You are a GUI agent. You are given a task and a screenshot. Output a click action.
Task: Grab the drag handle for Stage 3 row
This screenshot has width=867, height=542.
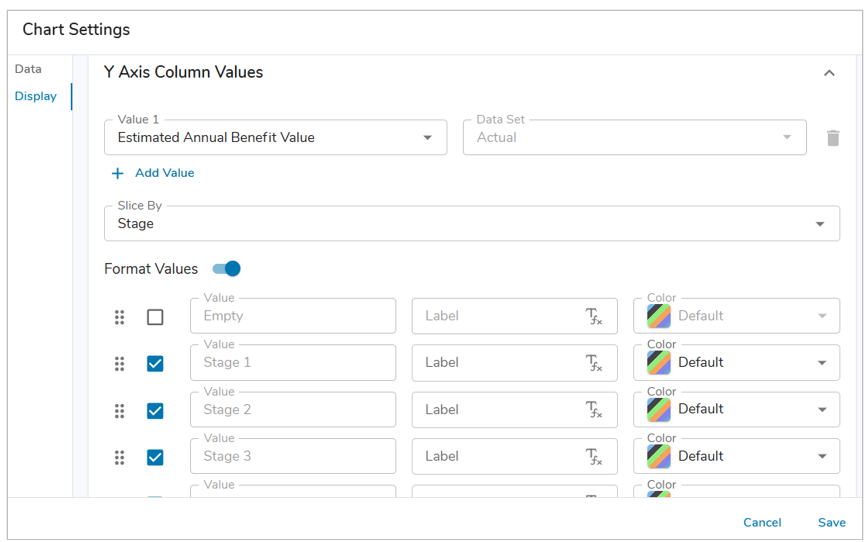(x=119, y=457)
